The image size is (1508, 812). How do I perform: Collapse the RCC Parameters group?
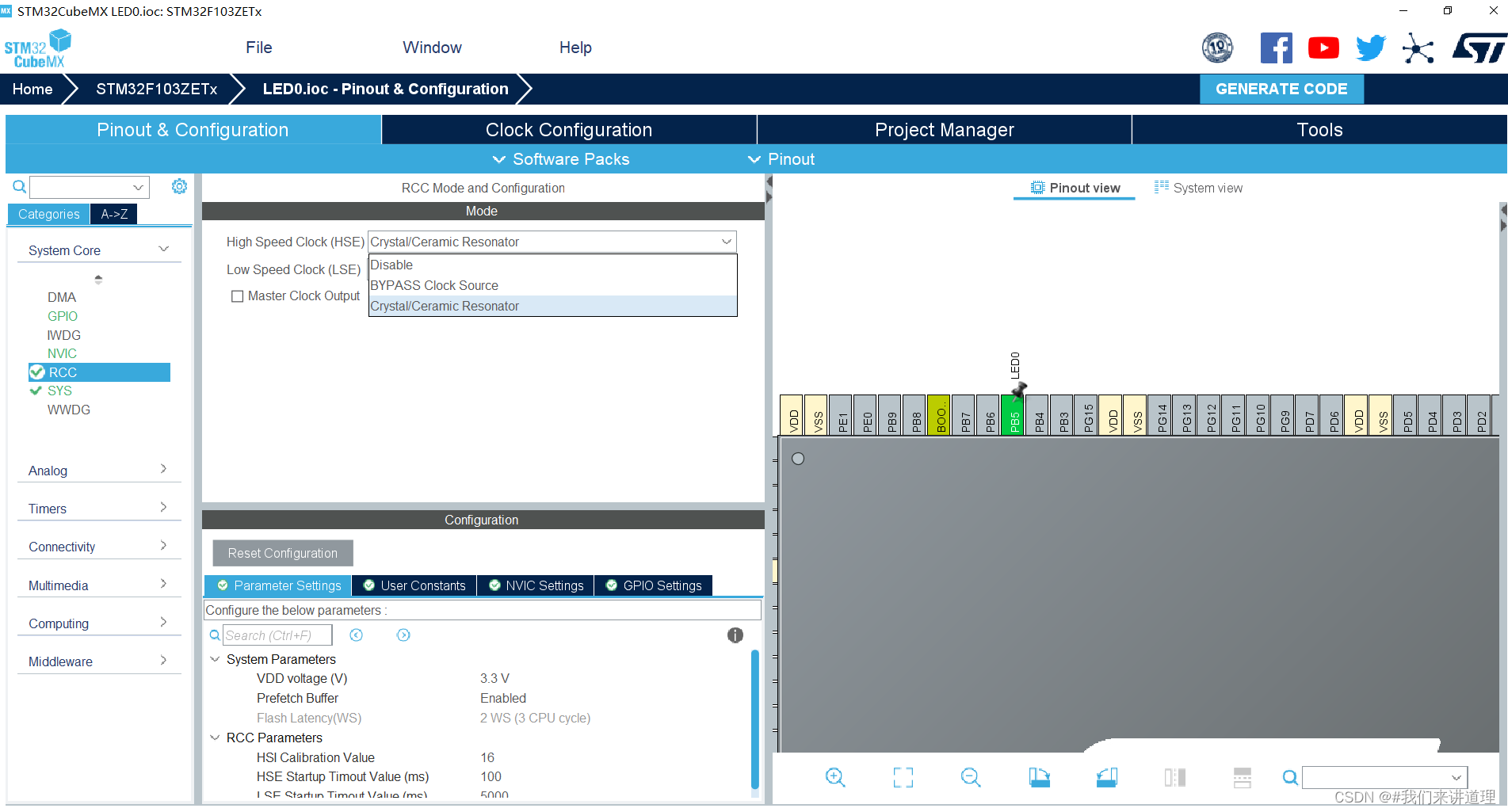(x=215, y=738)
